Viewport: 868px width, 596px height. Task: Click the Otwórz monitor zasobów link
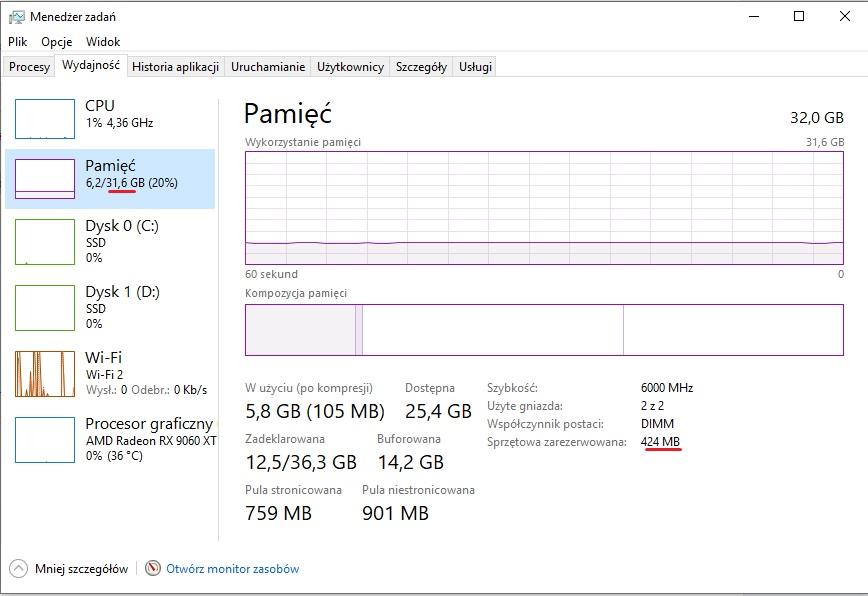[232, 569]
